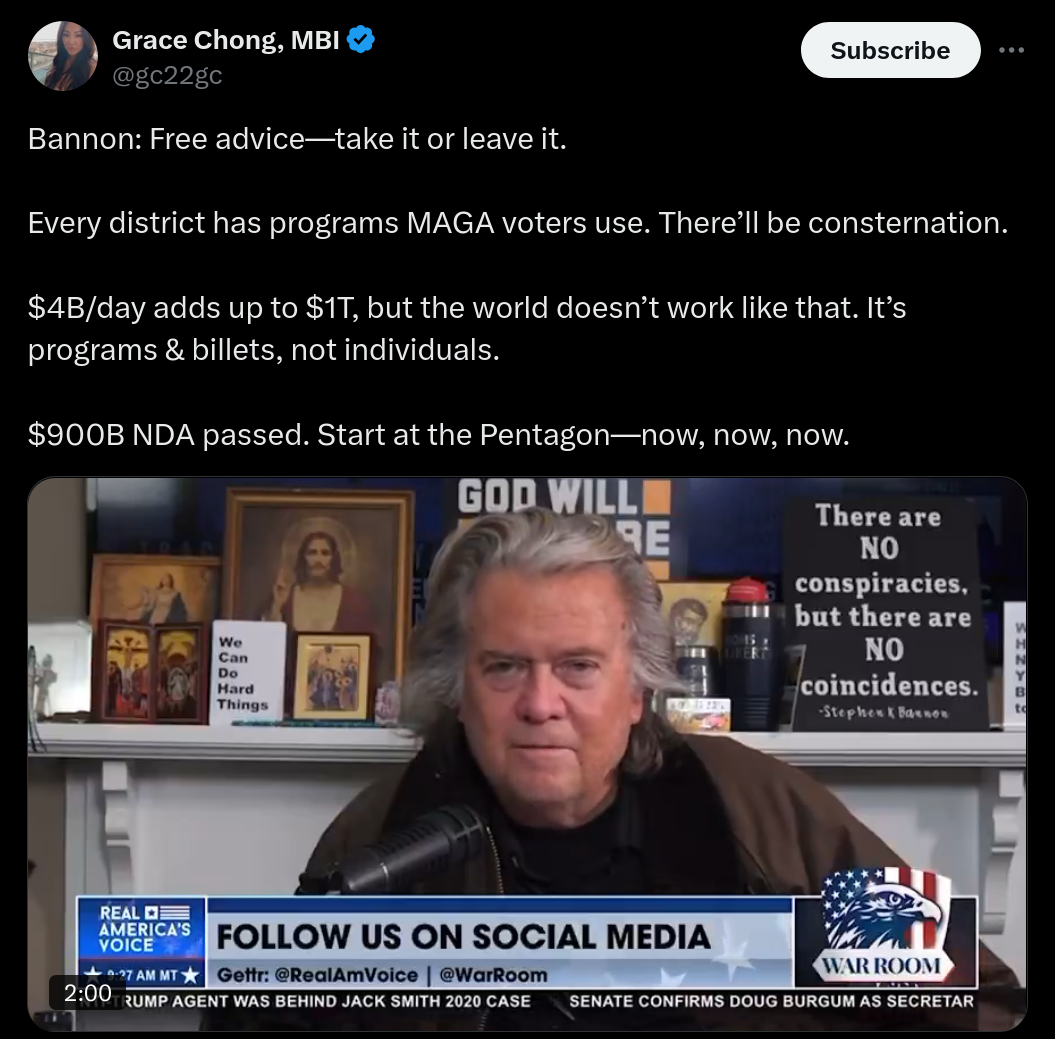
Task: Open Grace Chong's profile avatar
Action: click(63, 56)
